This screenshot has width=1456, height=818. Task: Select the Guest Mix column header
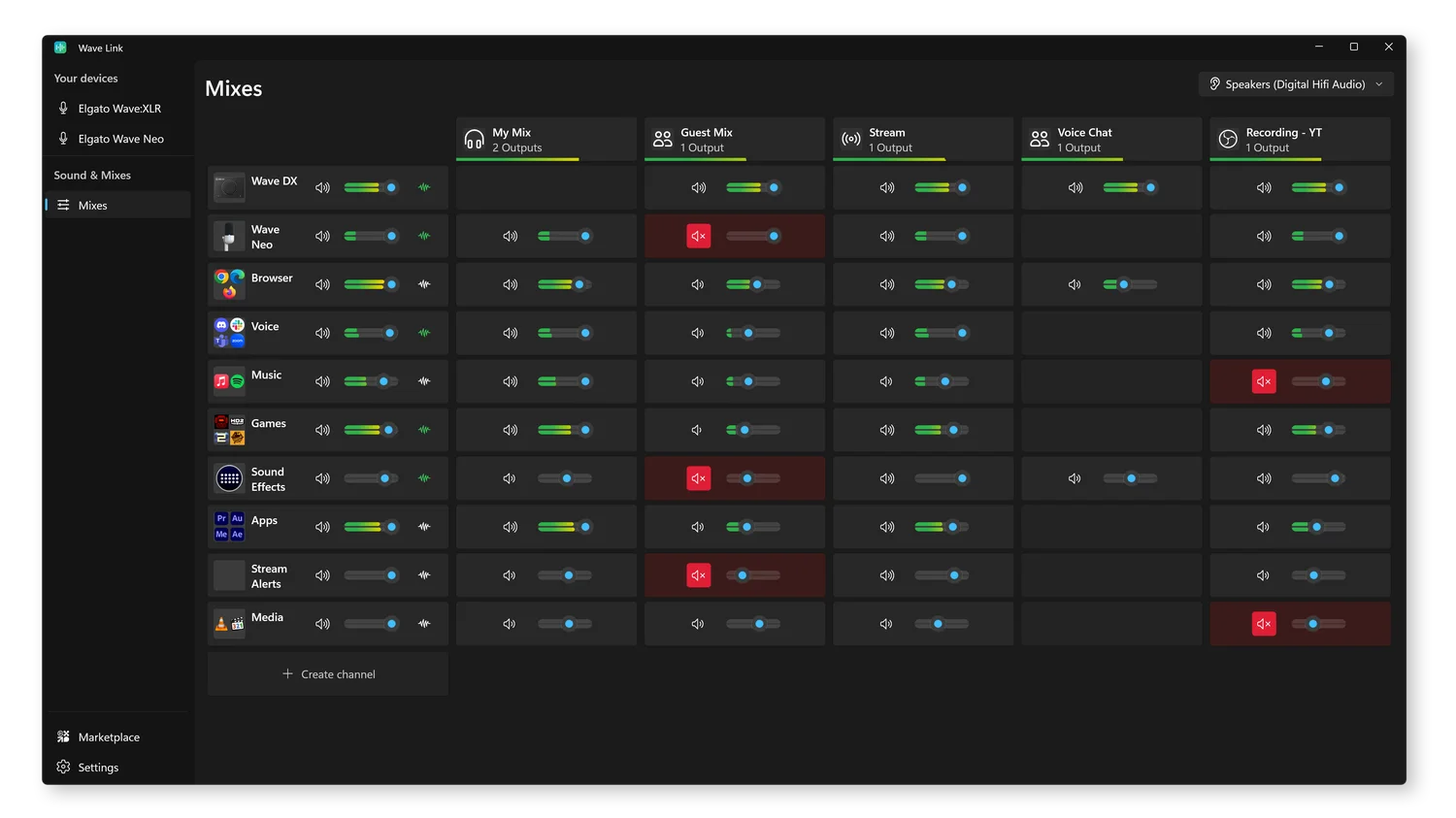pos(734,139)
